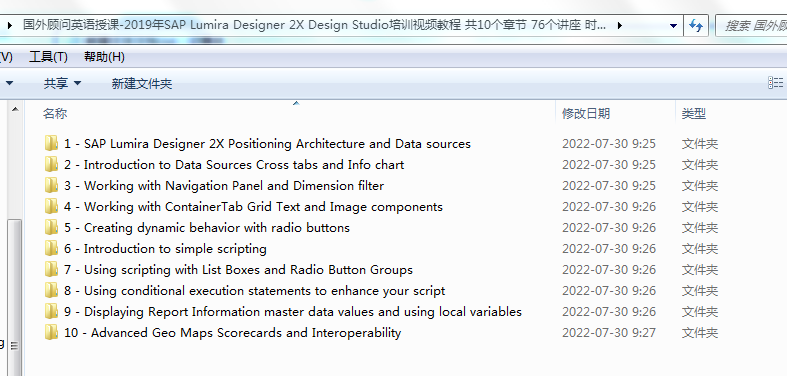Click 文件夹 type cell for folder 5

click(x=700, y=228)
